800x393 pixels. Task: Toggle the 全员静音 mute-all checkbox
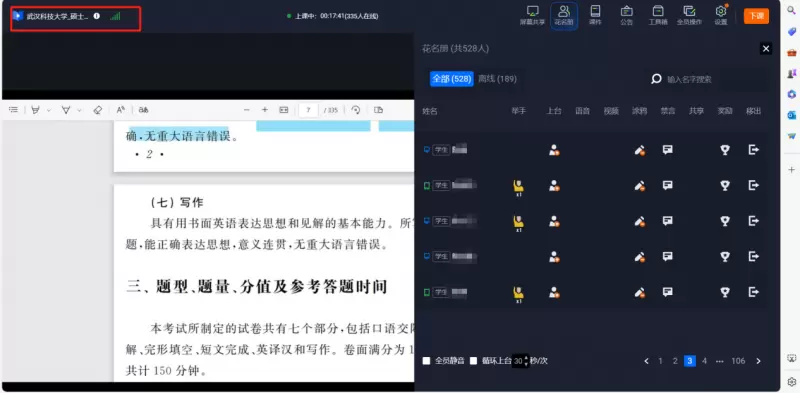point(427,361)
